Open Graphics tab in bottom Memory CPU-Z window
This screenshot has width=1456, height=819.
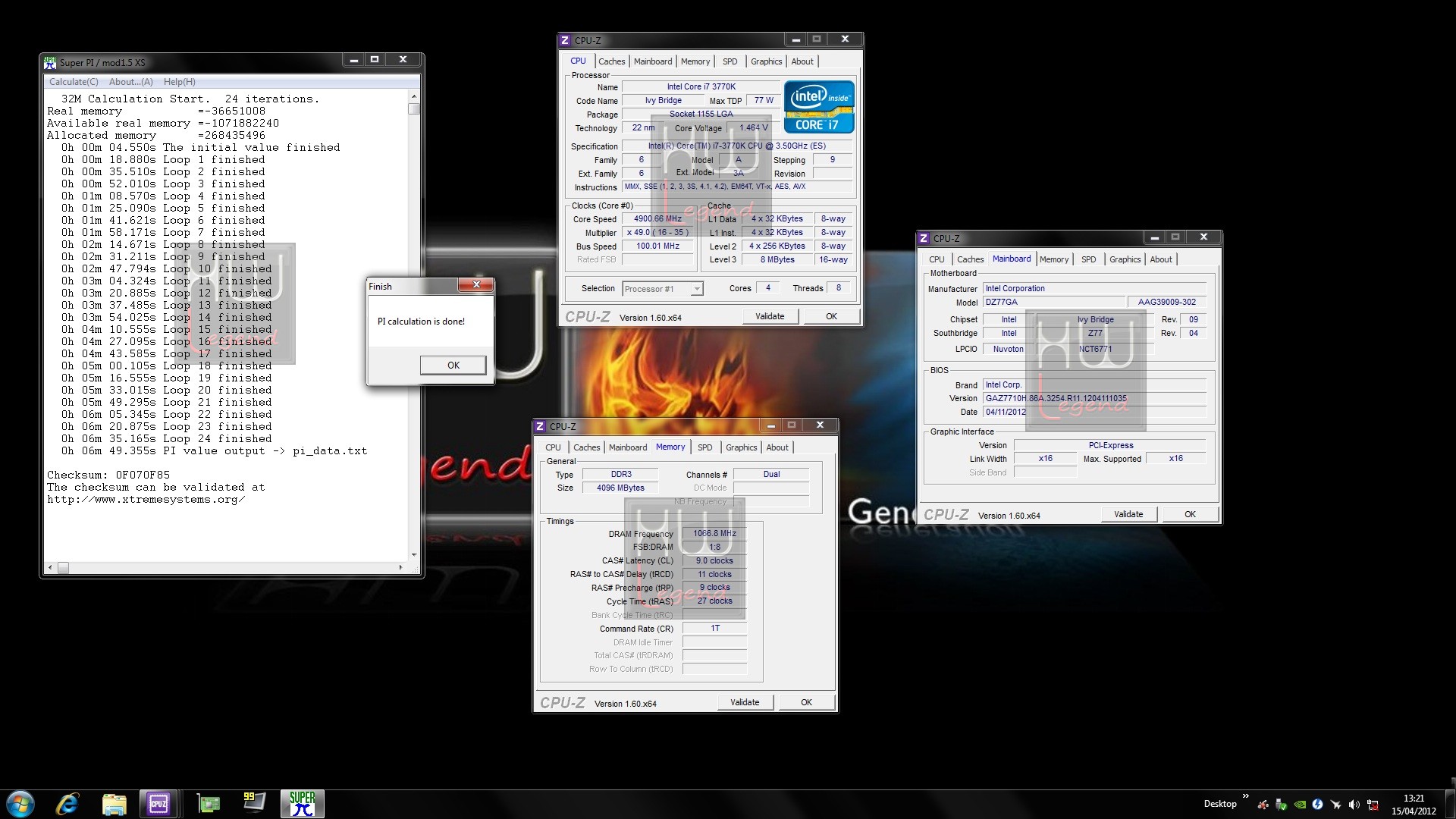coord(741,447)
